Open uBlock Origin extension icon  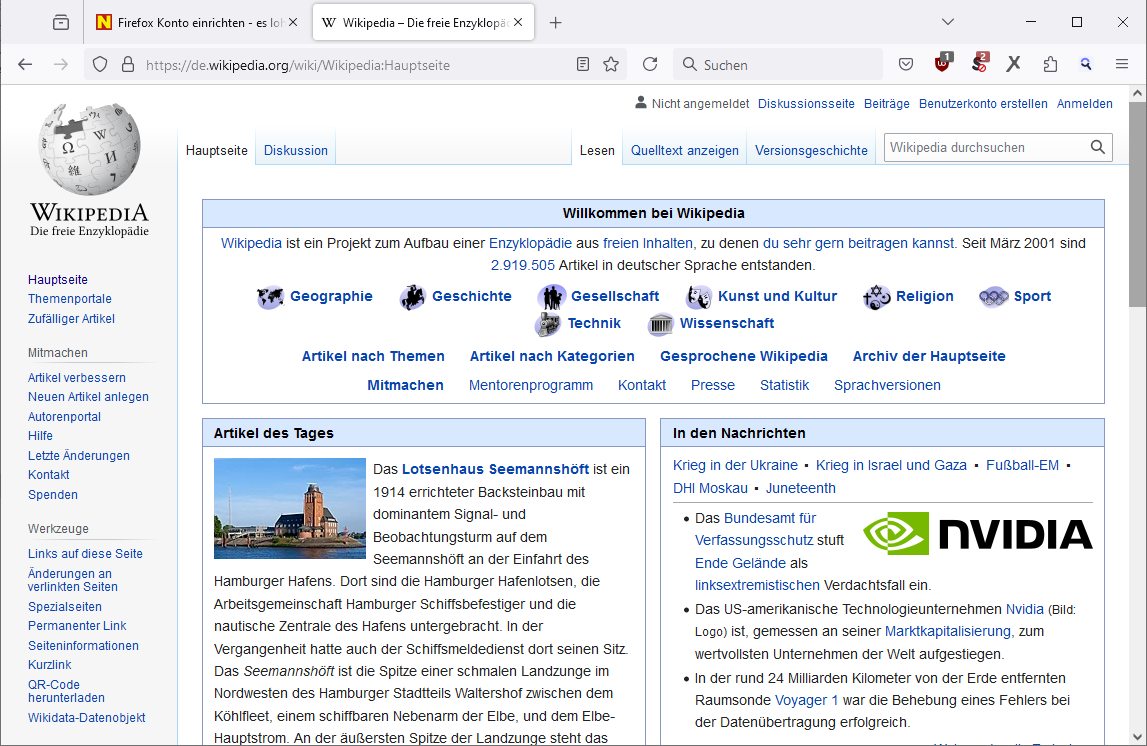943,63
